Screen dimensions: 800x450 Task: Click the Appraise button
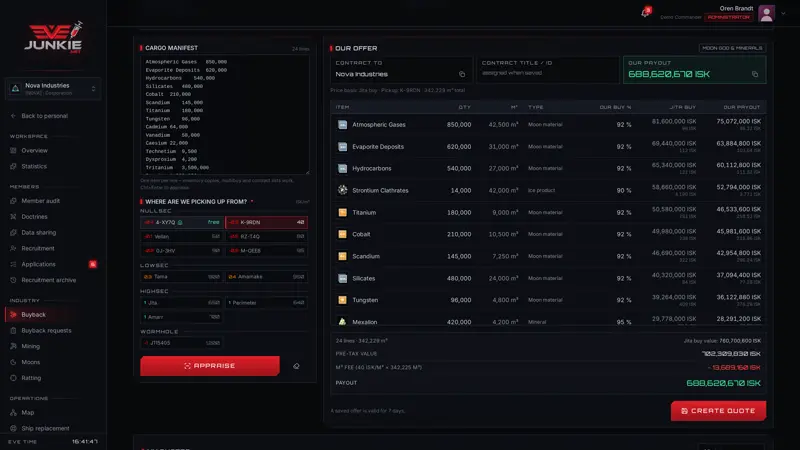(x=210, y=366)
